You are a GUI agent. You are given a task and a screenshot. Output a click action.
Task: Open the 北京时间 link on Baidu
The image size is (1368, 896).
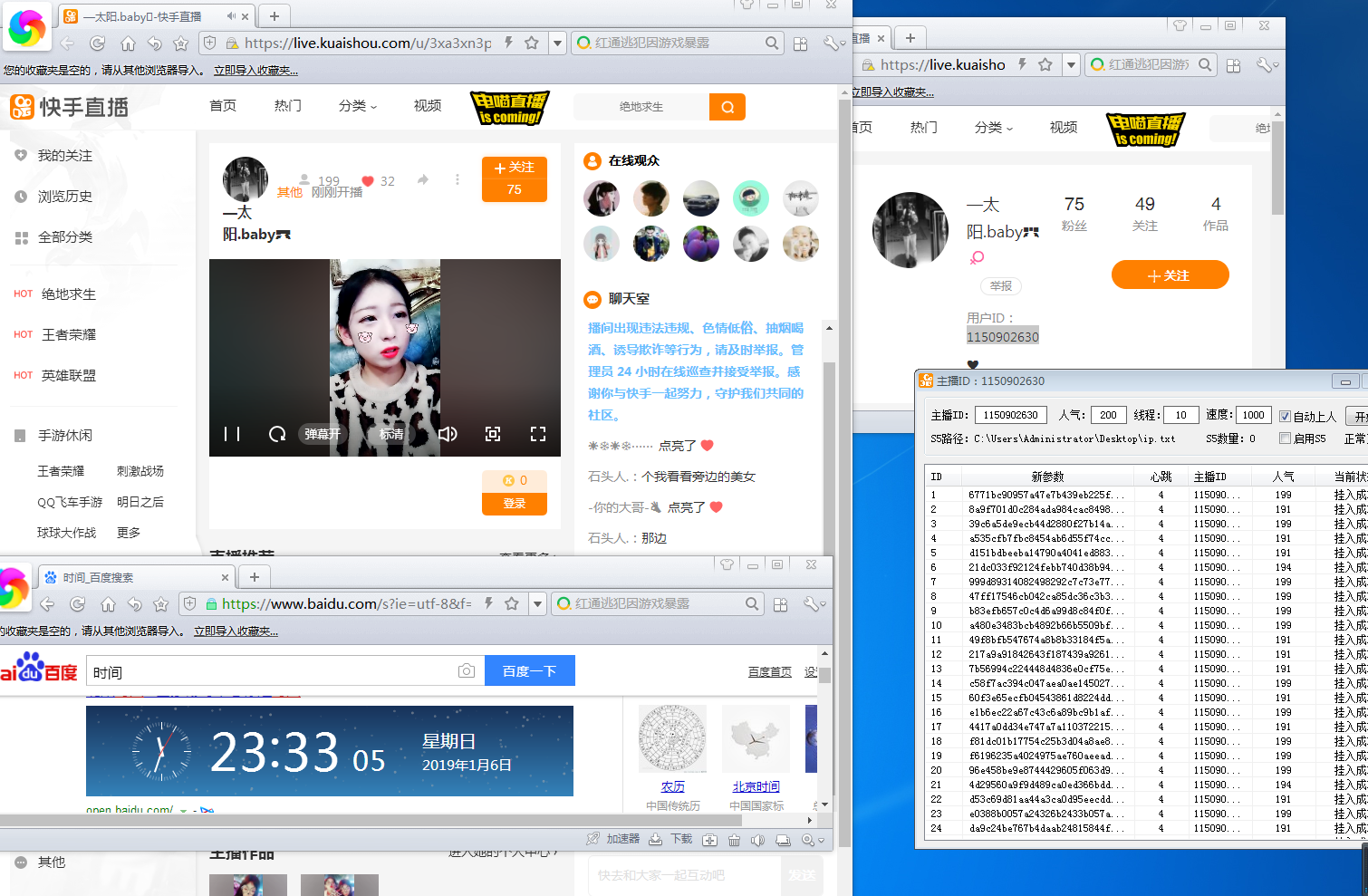(756, 786)
